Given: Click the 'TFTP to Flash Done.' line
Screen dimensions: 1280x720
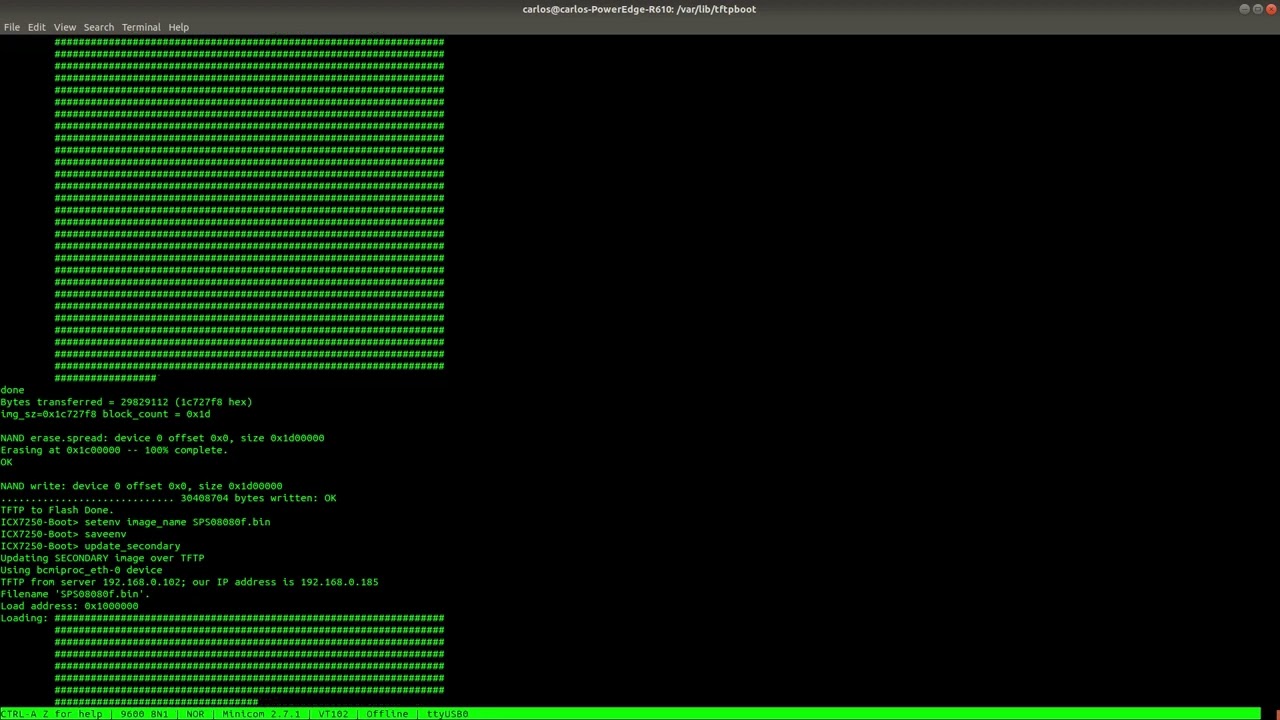Looking at the screenshot, I should pyautogui.click(x=57, y=510).
